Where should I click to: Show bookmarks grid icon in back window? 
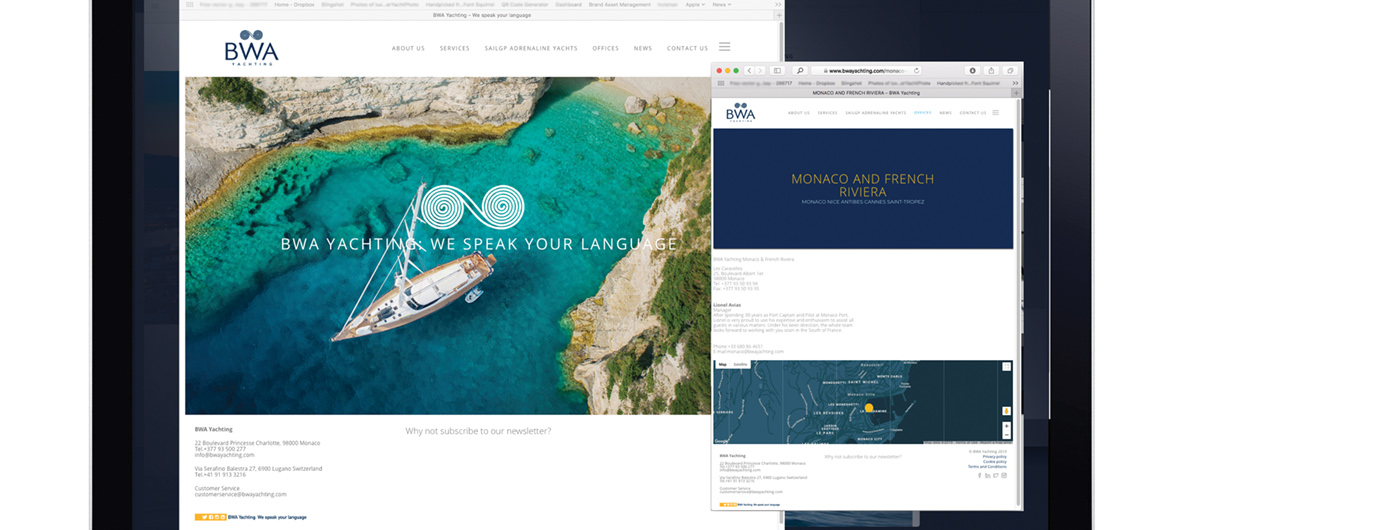190,5
